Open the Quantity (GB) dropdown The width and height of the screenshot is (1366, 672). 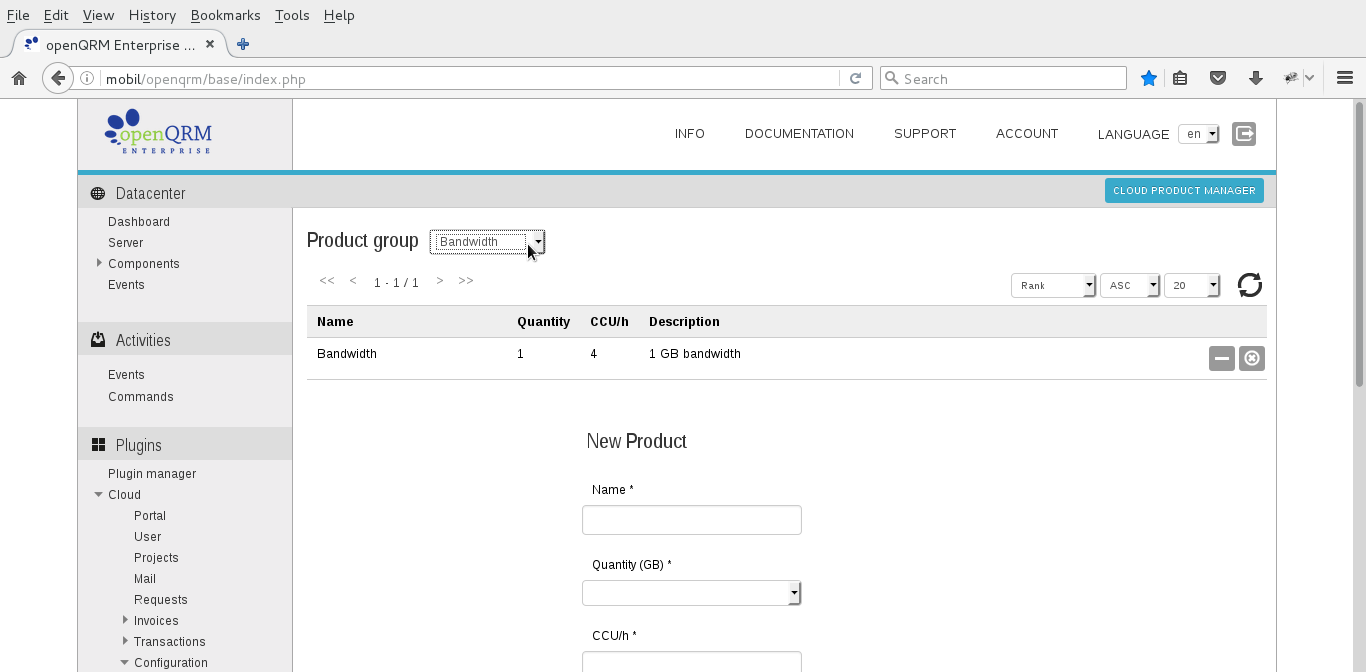point(692,593)
